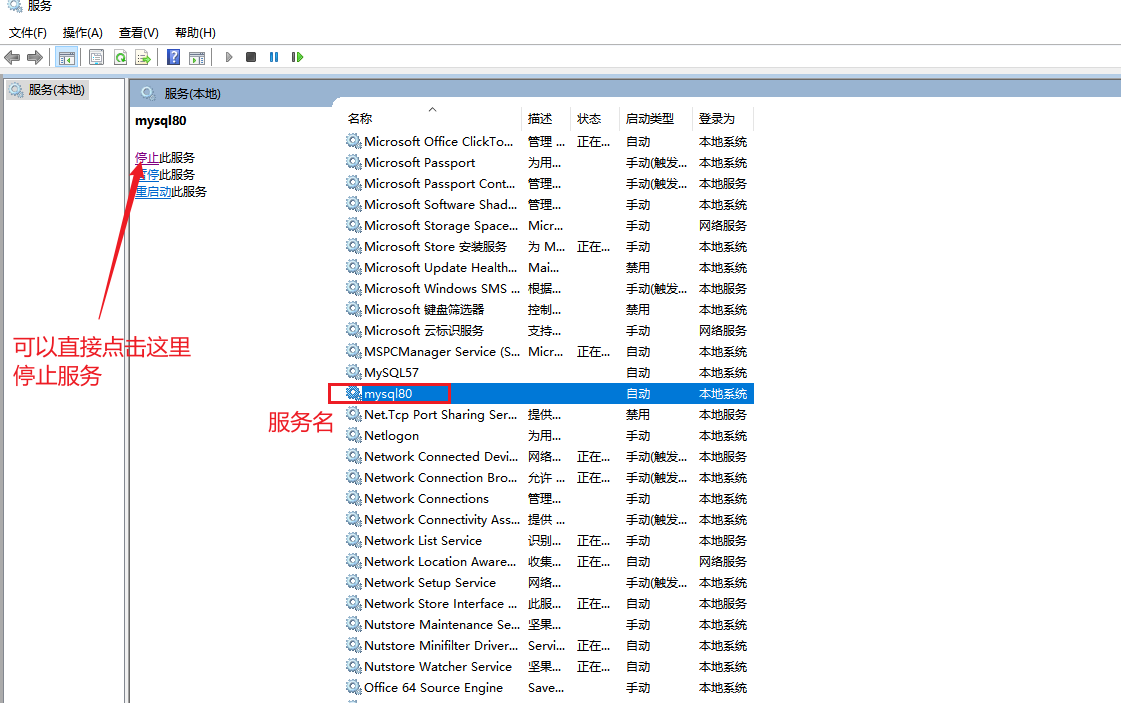Open the Properties toolbar icon
The width and height of the screenshot is (1121, 703).
point(96,57)
